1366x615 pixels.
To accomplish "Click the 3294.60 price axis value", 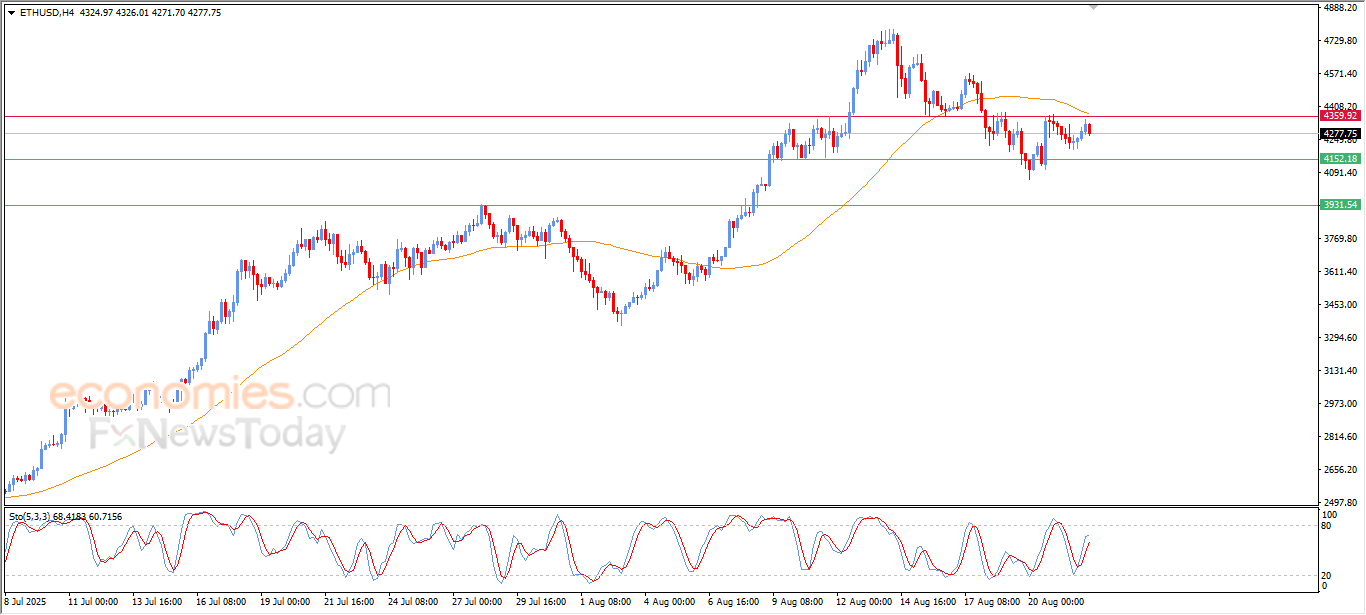I will click(x=1340, y=338).
